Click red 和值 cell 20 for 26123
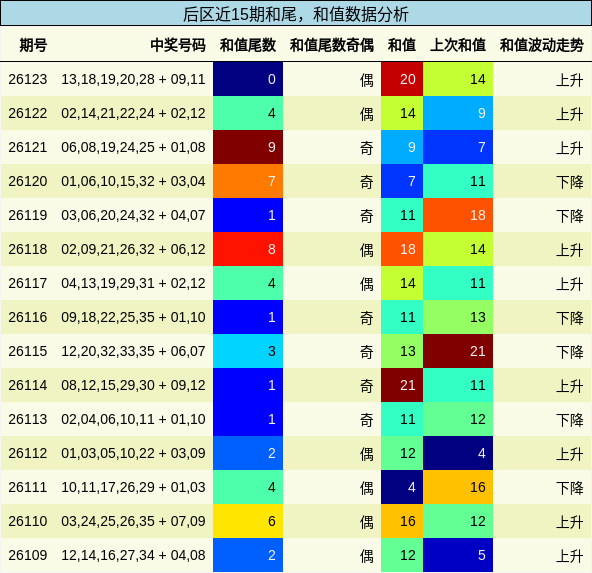 click(x=402, y=79)
